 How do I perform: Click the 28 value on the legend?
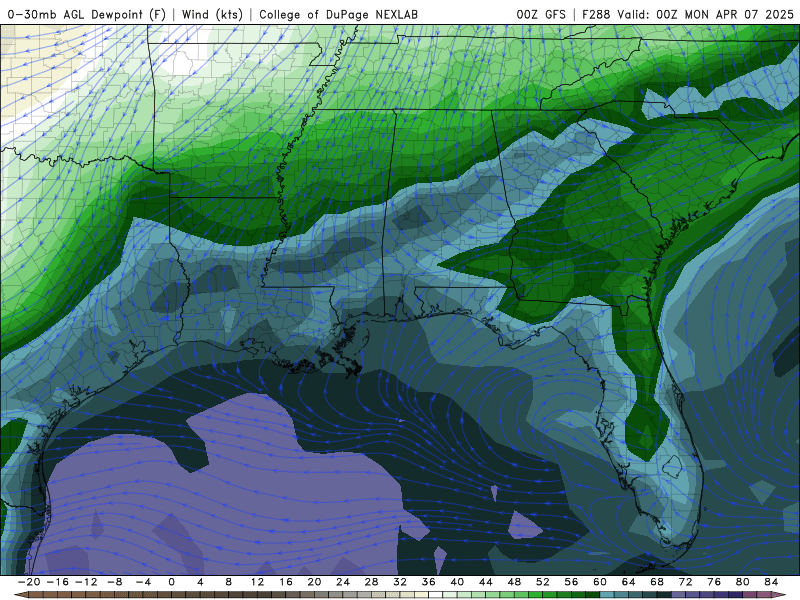tap(371, 582)
